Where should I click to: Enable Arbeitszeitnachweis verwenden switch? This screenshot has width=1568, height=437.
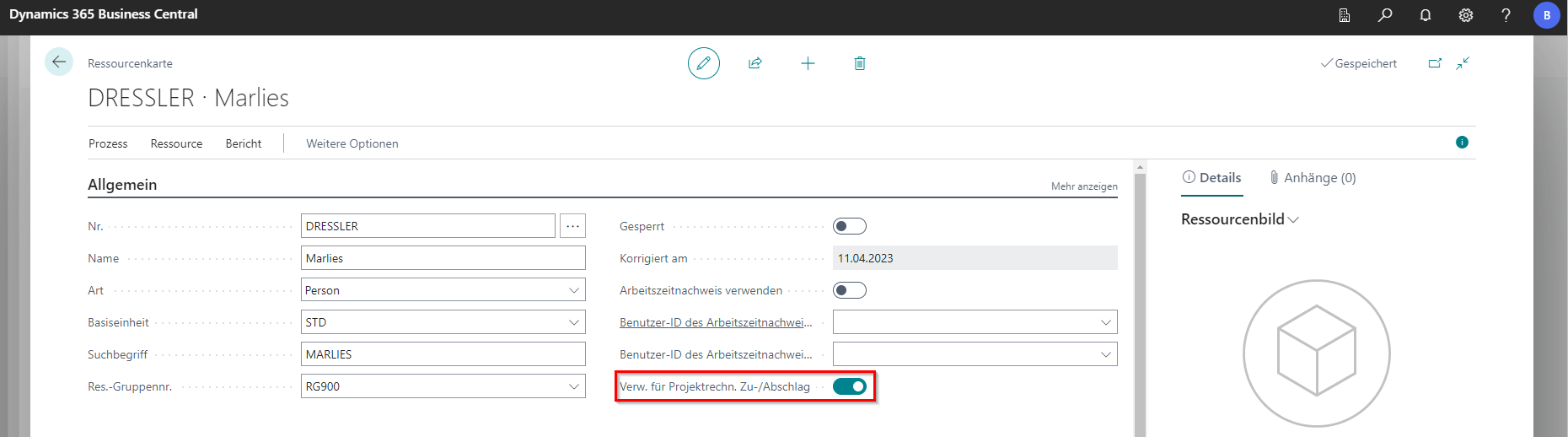(849, 290)
